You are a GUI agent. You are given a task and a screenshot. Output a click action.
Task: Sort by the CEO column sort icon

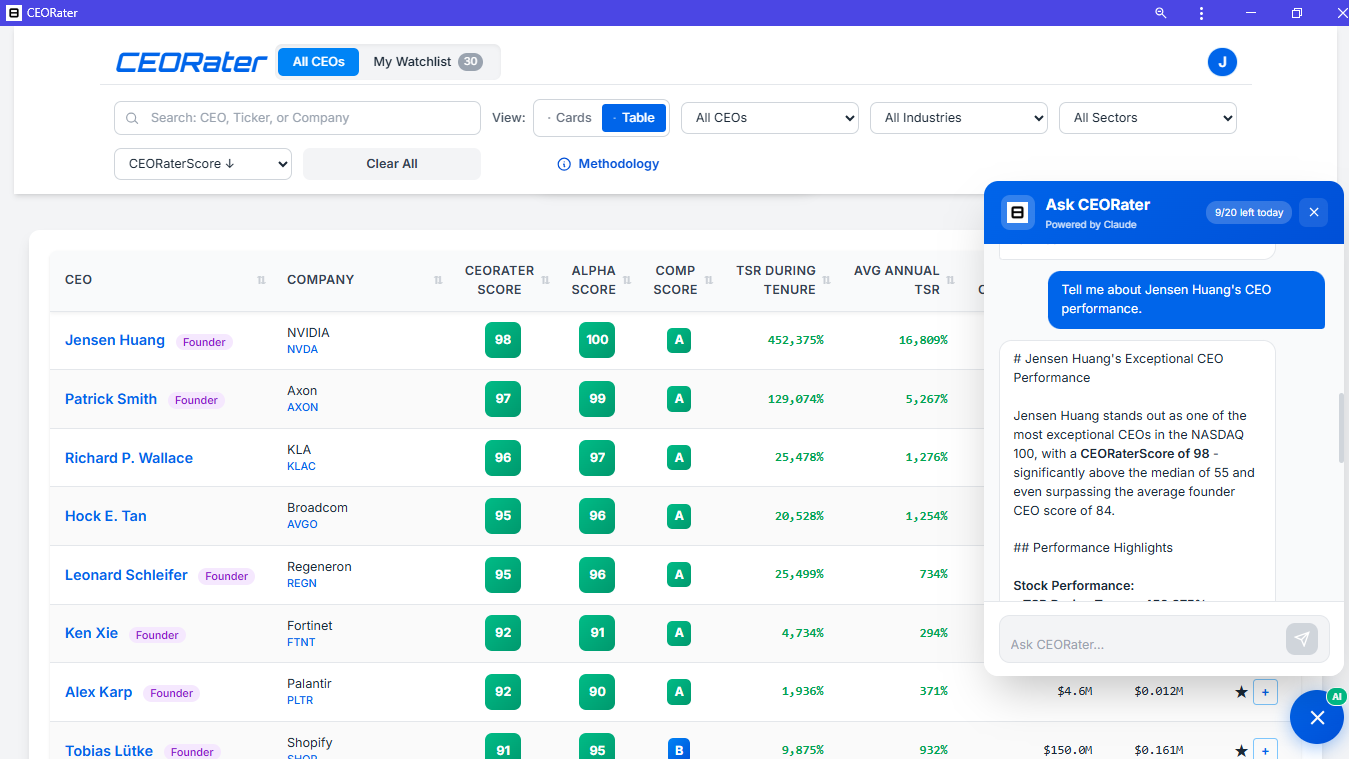261,280
